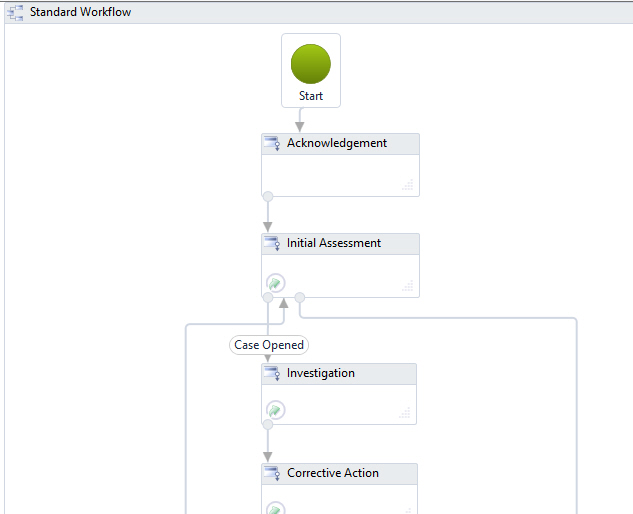Click the Investigation bottom connector circle
633x514 pixels.
click(268, 424)
